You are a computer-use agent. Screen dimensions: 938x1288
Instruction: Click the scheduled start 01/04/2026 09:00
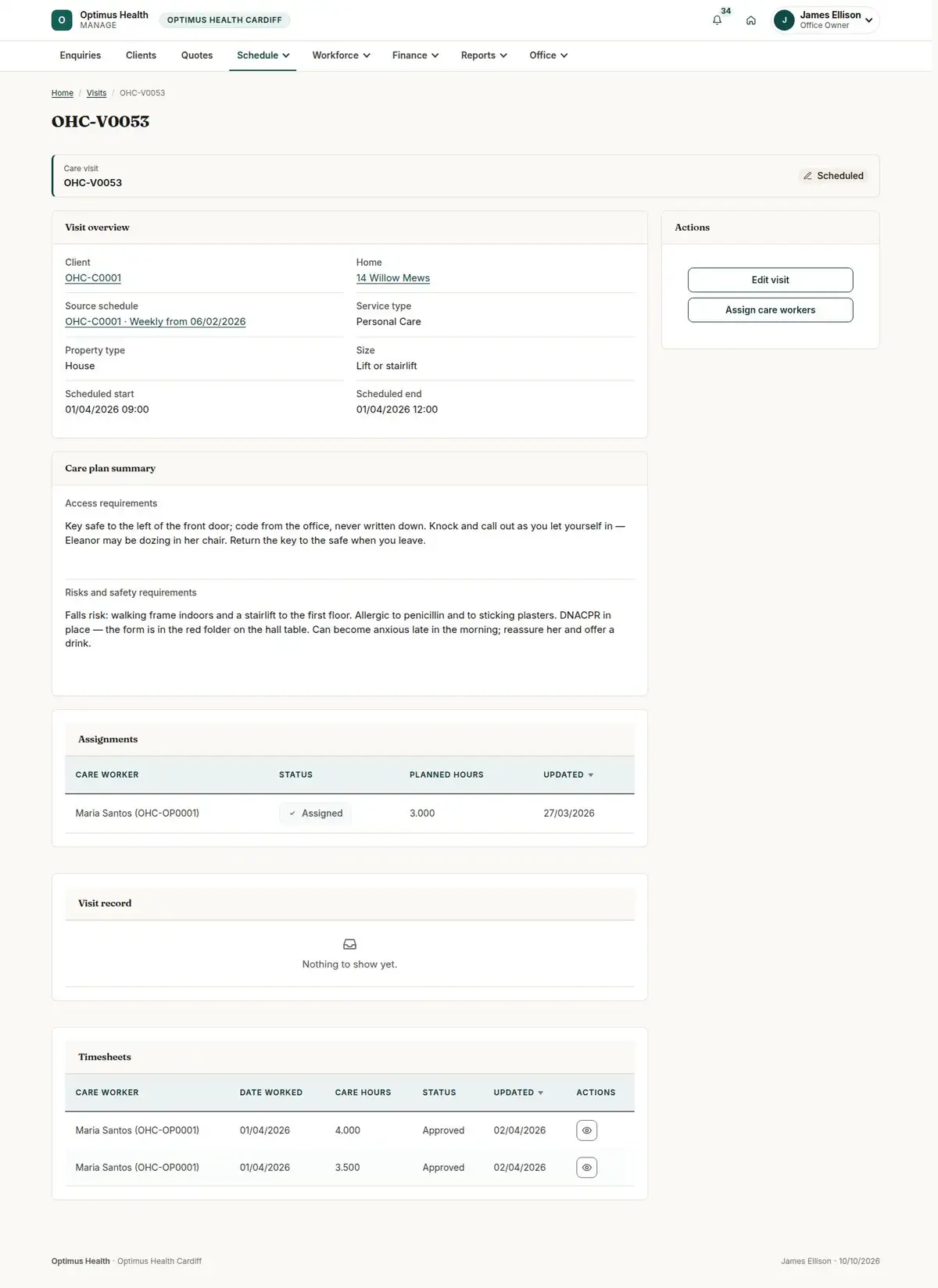107,410
